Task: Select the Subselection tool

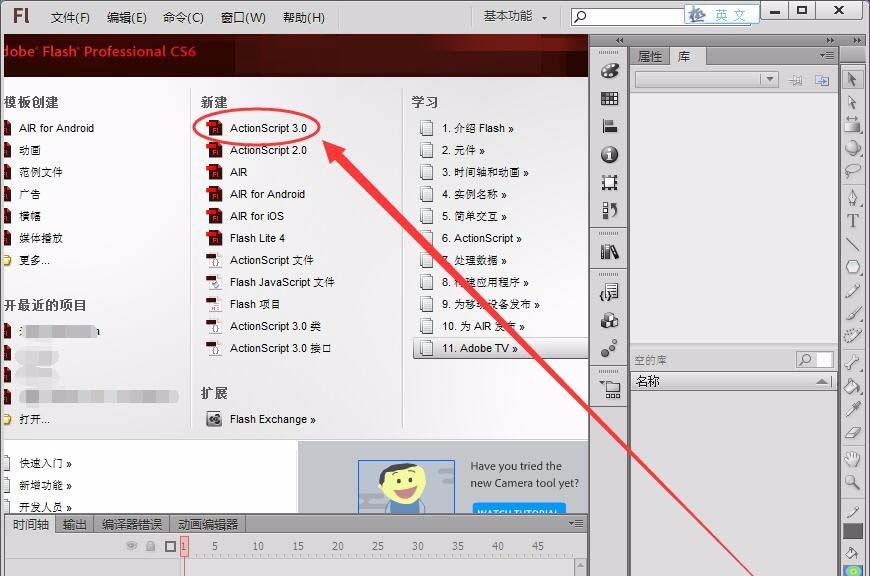Action: coord(852,103)
